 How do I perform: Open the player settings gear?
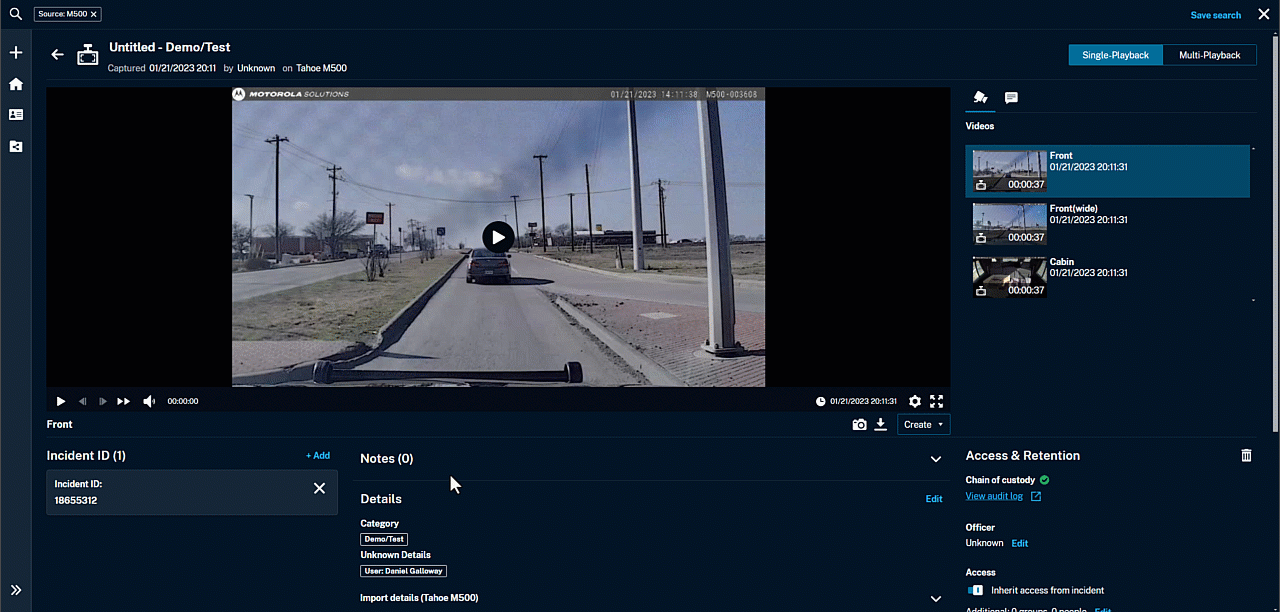914,401
